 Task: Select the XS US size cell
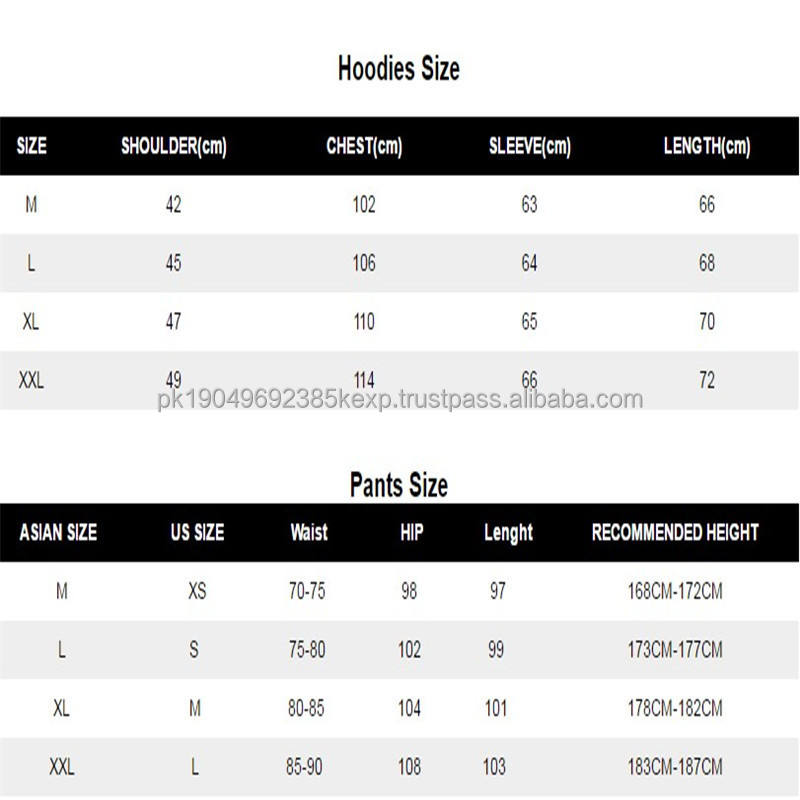[197, 591]
